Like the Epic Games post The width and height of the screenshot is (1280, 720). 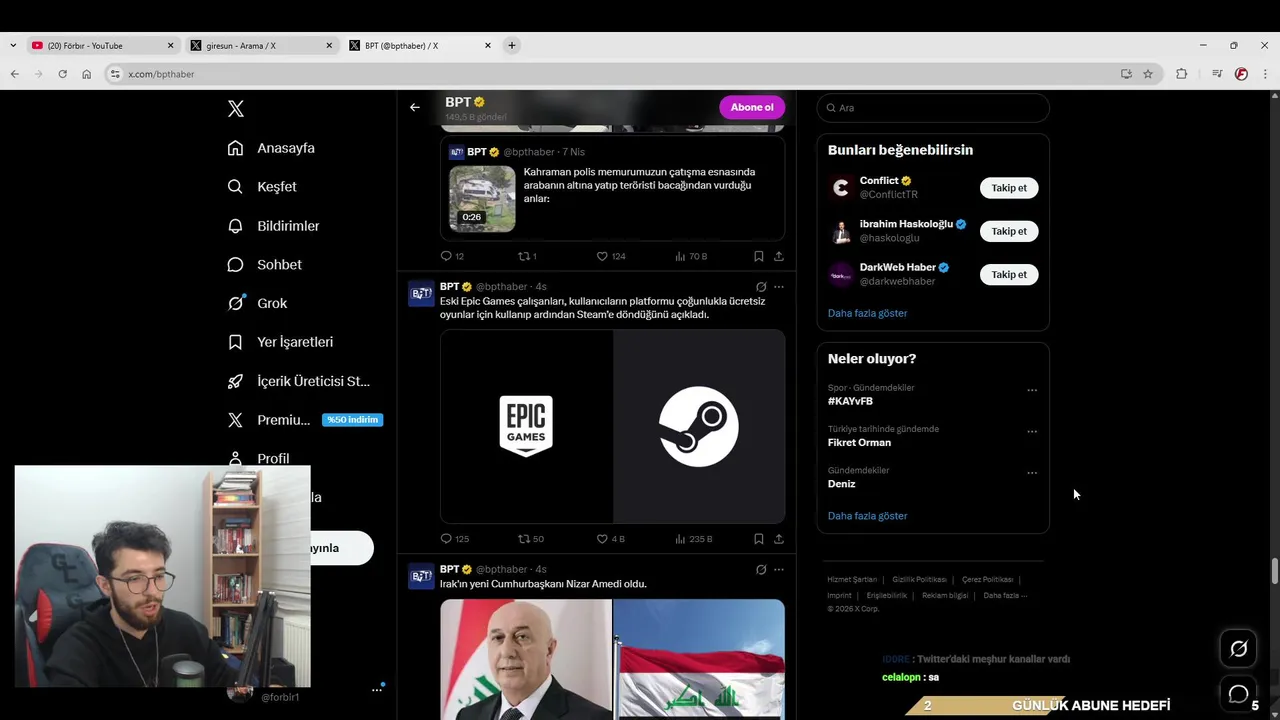[x=610, y=539]
